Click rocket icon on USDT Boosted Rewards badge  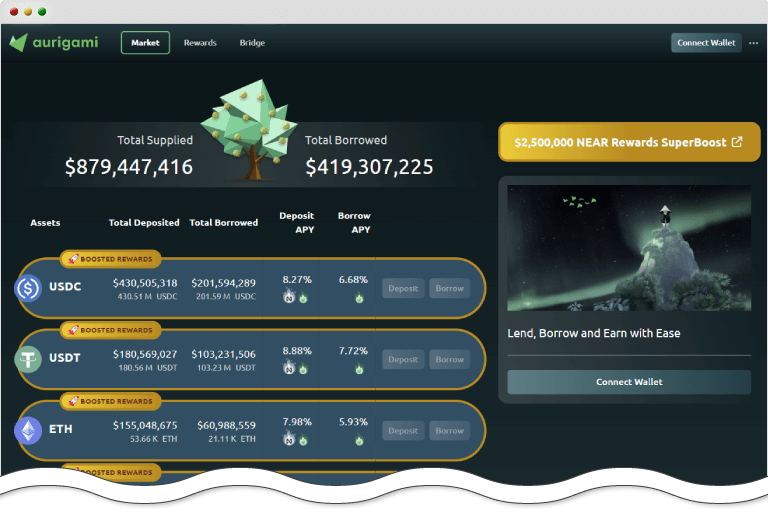[x=73, y=330]
